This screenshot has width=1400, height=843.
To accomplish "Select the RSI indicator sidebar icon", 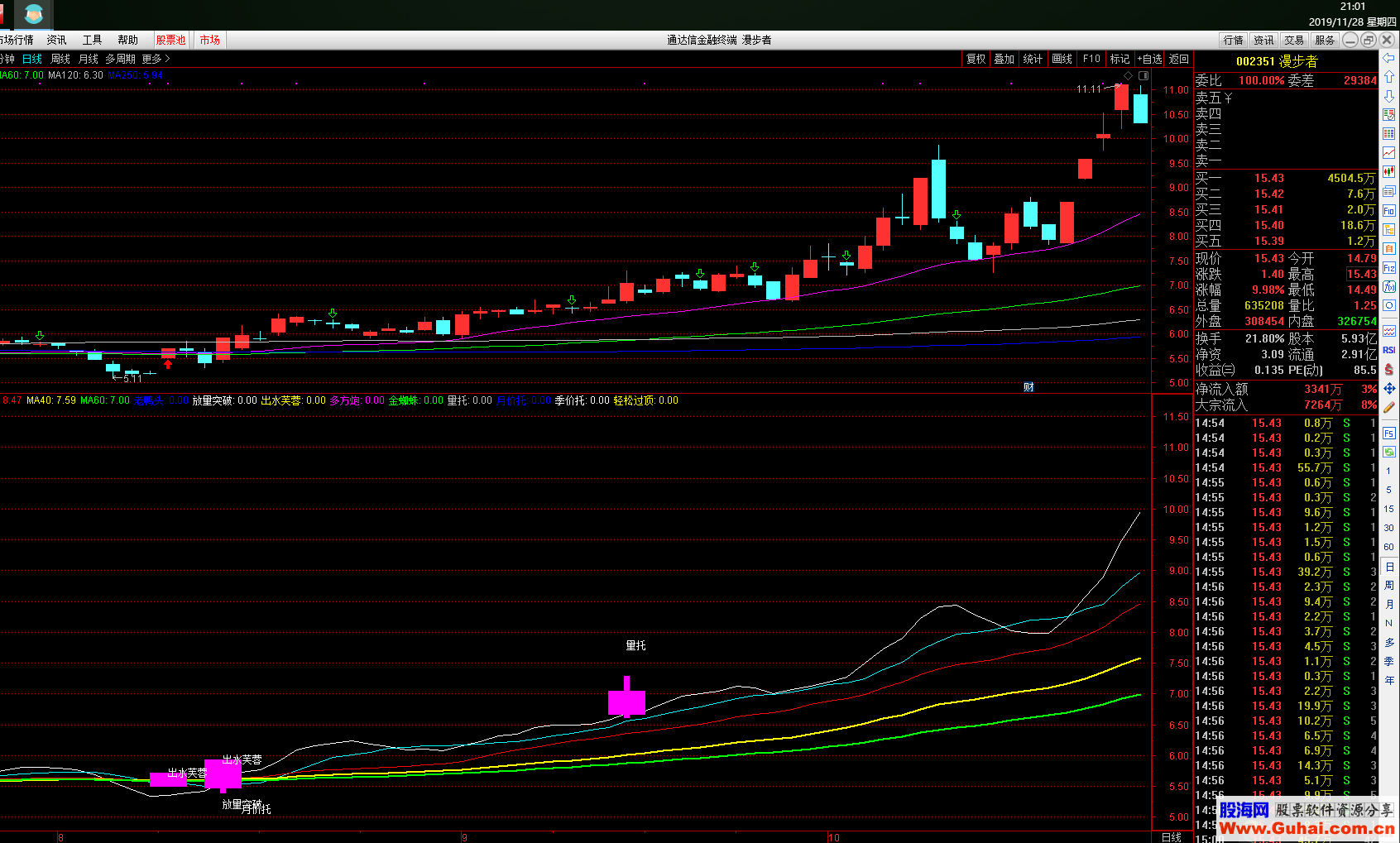I will (x=1388, y=350).
